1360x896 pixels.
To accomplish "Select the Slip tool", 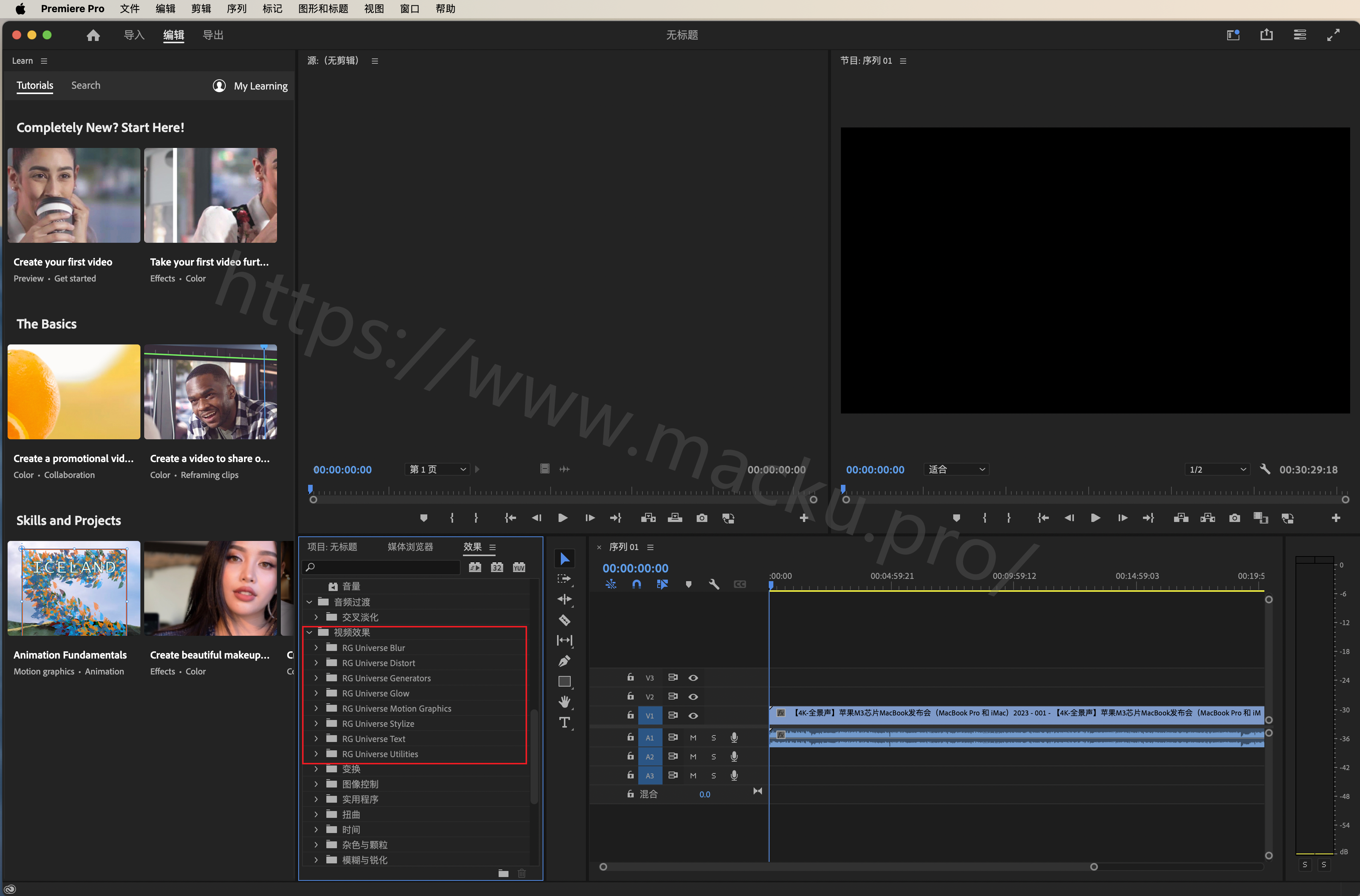I will pos(564,641).
